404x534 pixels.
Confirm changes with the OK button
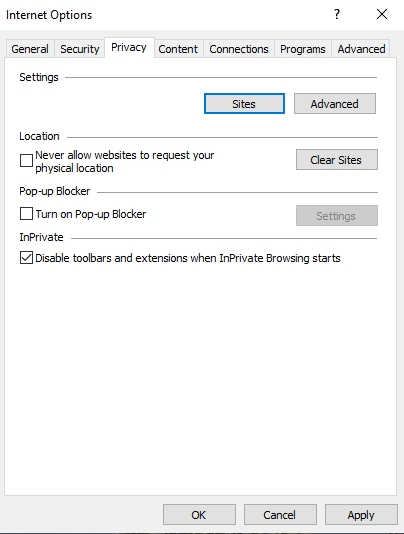click(x=199, y=515)
